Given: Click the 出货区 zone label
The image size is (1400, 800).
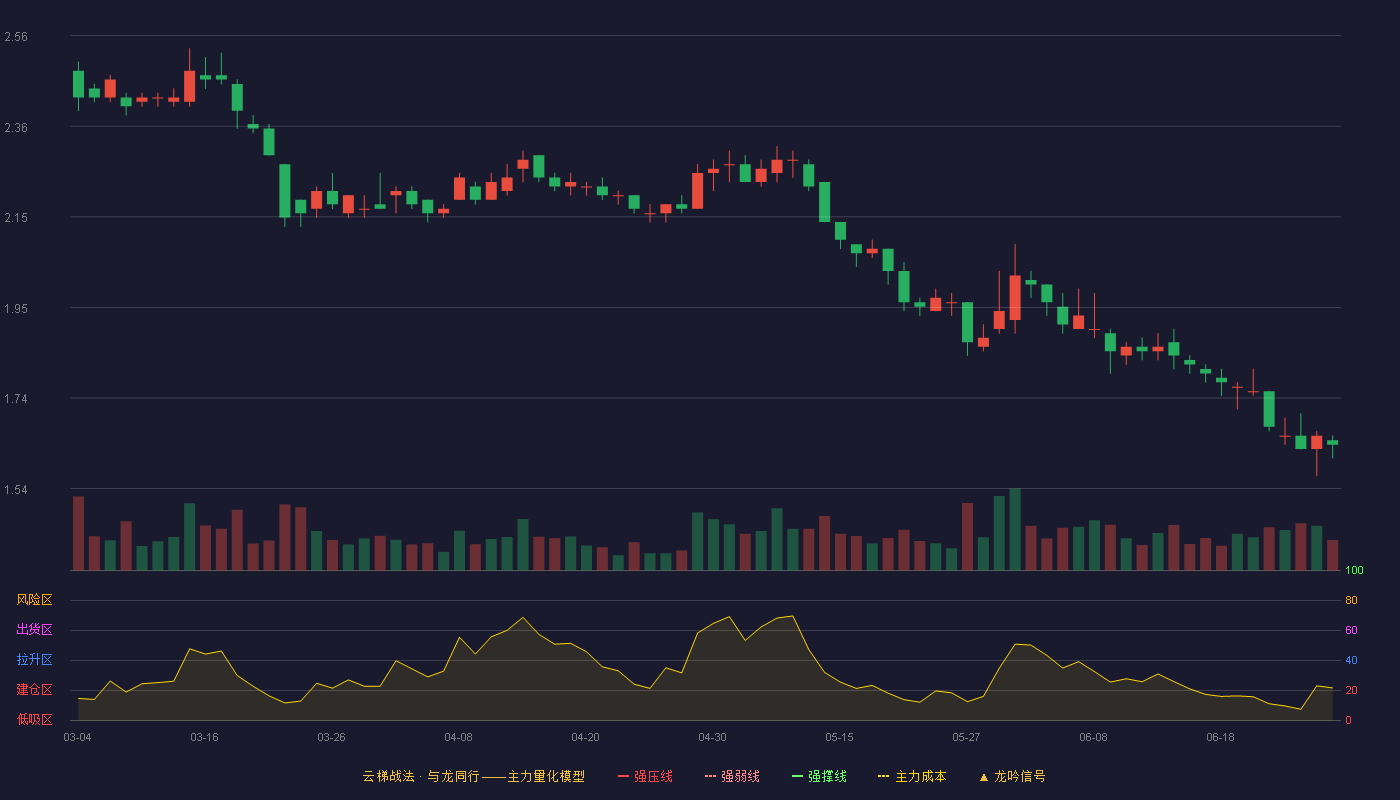Looking at the screenshot, I should coord(34,630).
